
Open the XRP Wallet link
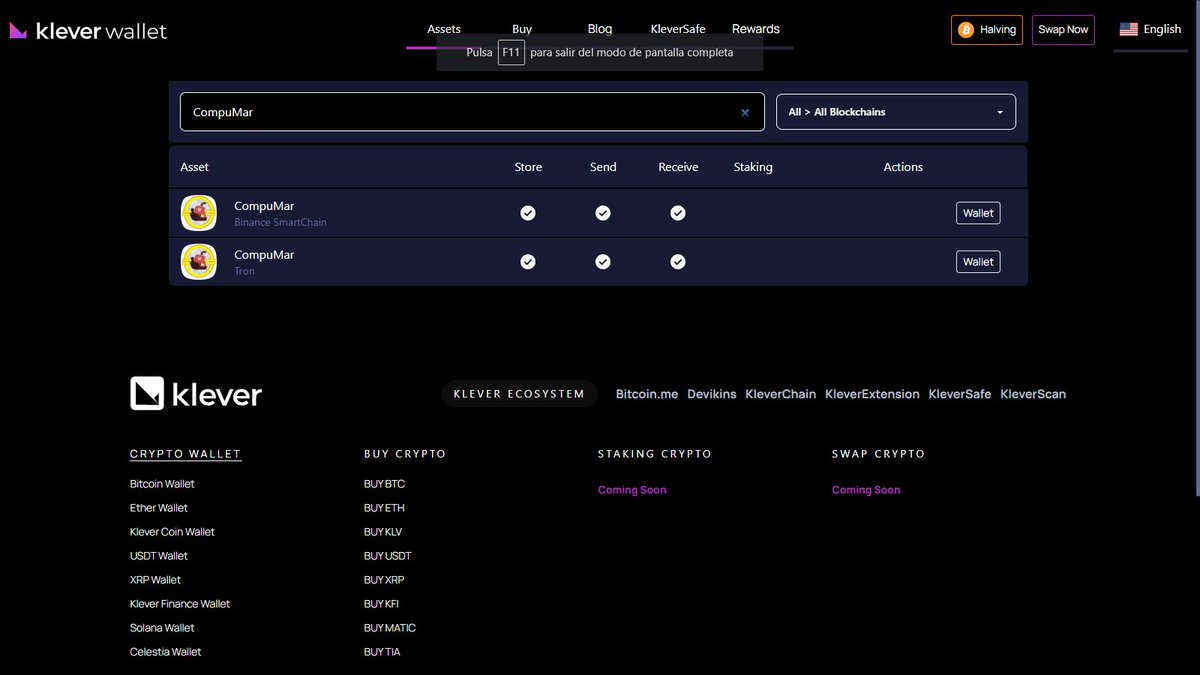(x=155, y=580)
